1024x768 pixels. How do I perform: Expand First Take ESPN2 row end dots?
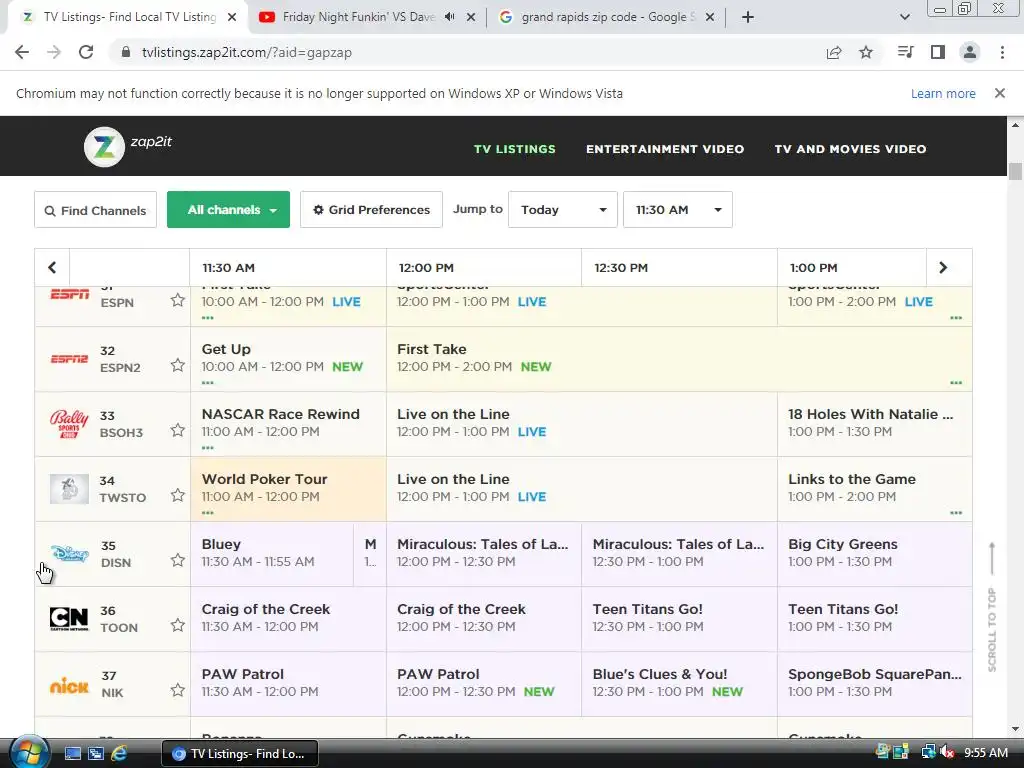pos(956,383)
